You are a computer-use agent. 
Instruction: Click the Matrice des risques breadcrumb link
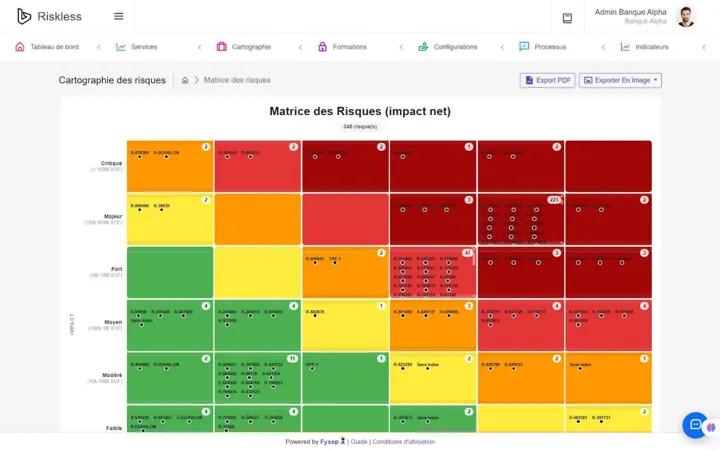(237, 80)
